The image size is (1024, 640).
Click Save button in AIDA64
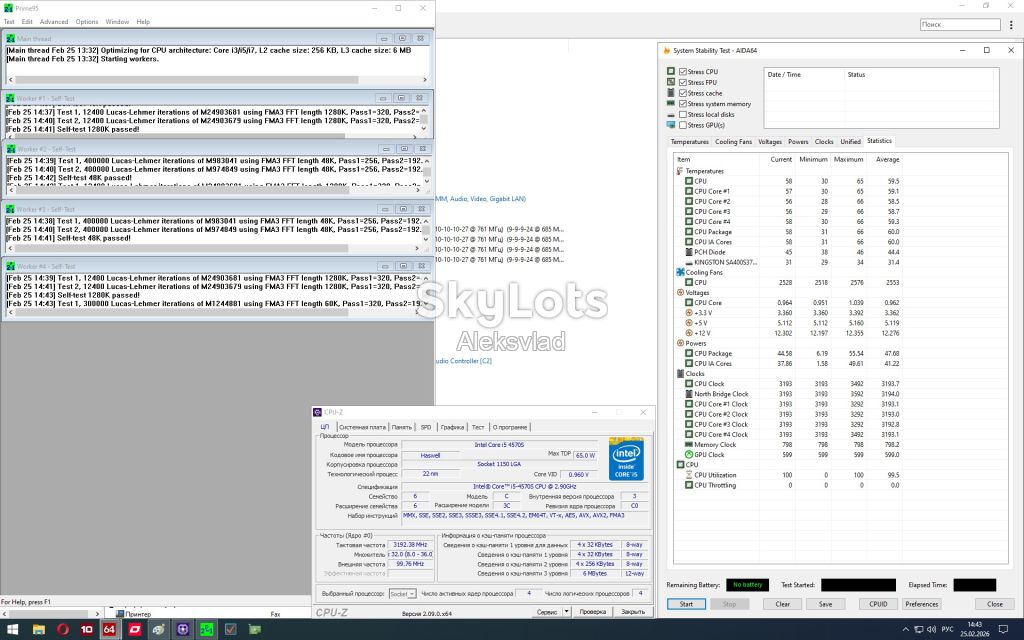(825, 604)
